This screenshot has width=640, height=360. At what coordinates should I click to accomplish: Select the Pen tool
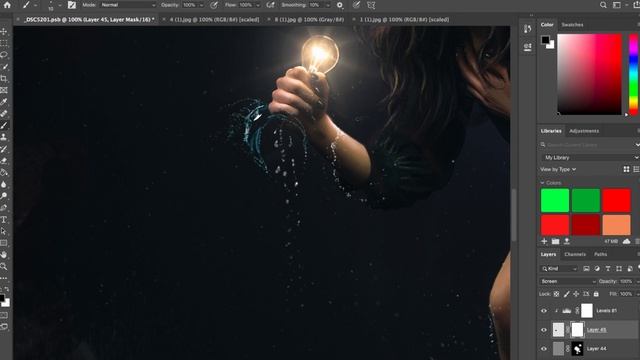[x=4, y=208]
